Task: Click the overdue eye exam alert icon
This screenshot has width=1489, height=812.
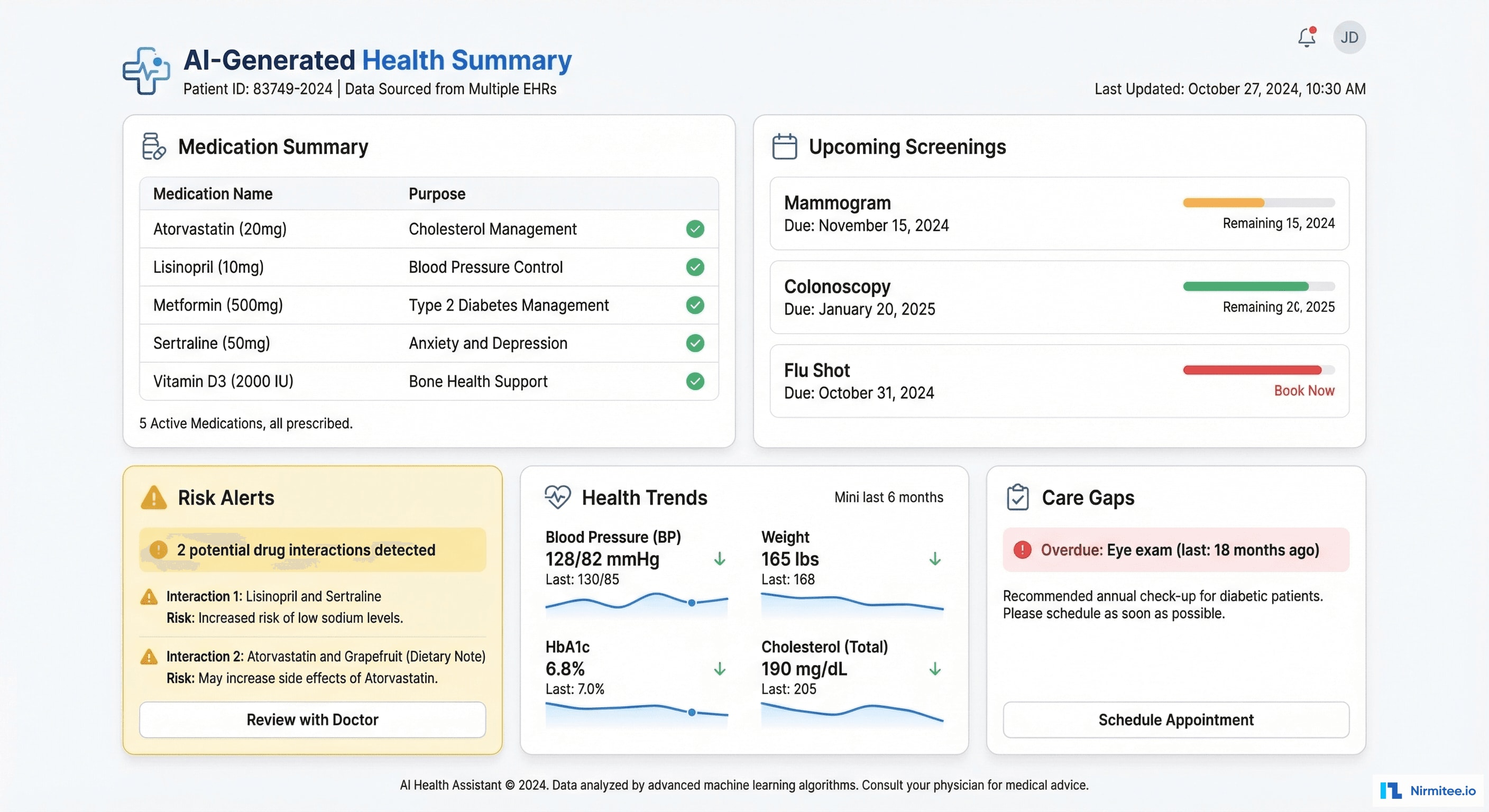Action: pyautogui.click(x=1022, y=550)
